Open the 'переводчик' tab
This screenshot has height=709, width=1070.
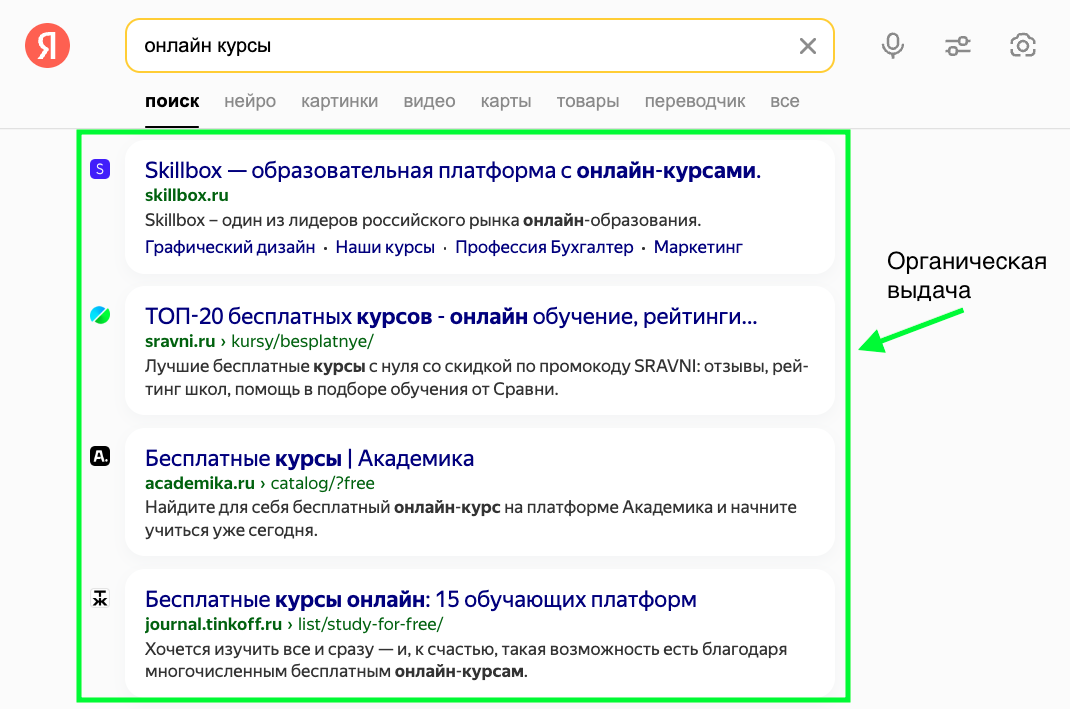pos(695,102)
